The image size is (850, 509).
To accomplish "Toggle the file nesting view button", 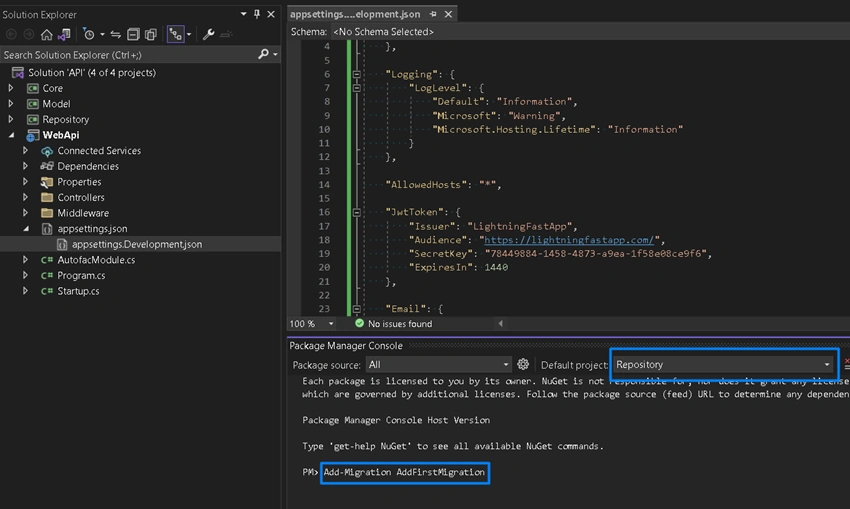I will click(175, 35).
